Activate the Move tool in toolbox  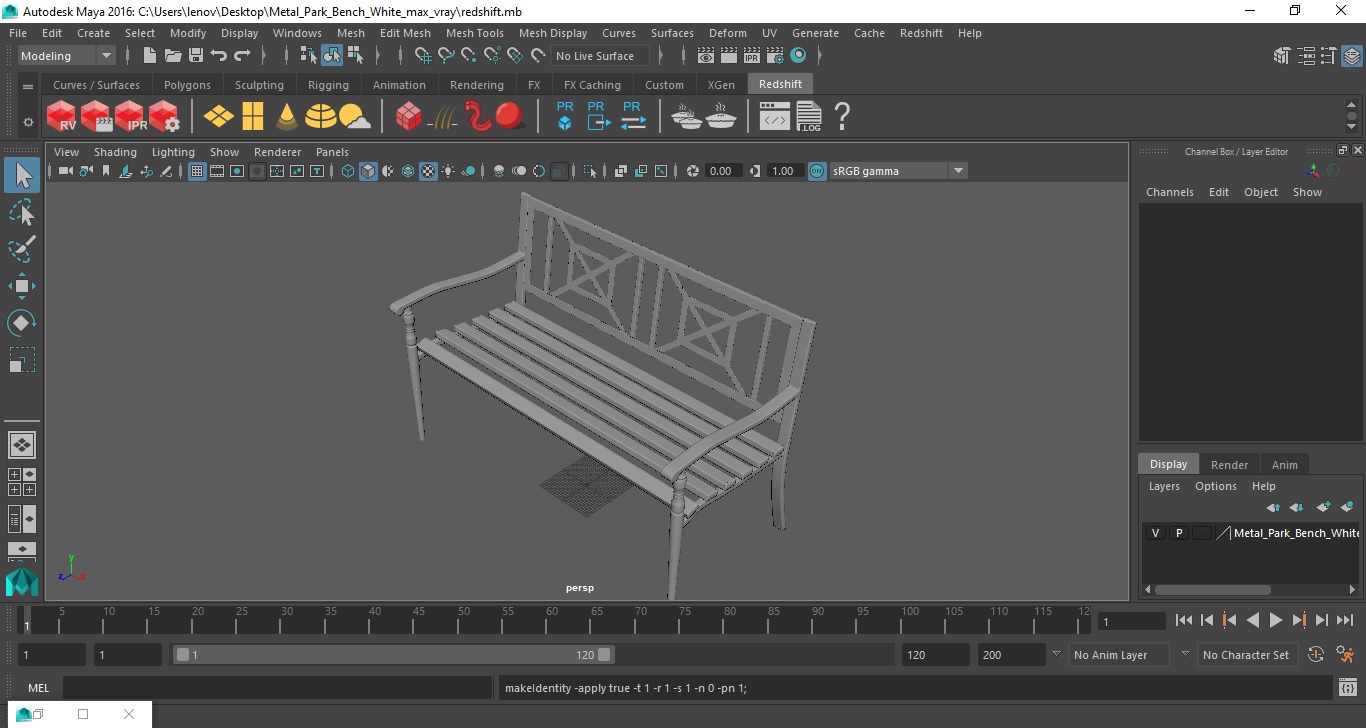(x=22, y=286)
